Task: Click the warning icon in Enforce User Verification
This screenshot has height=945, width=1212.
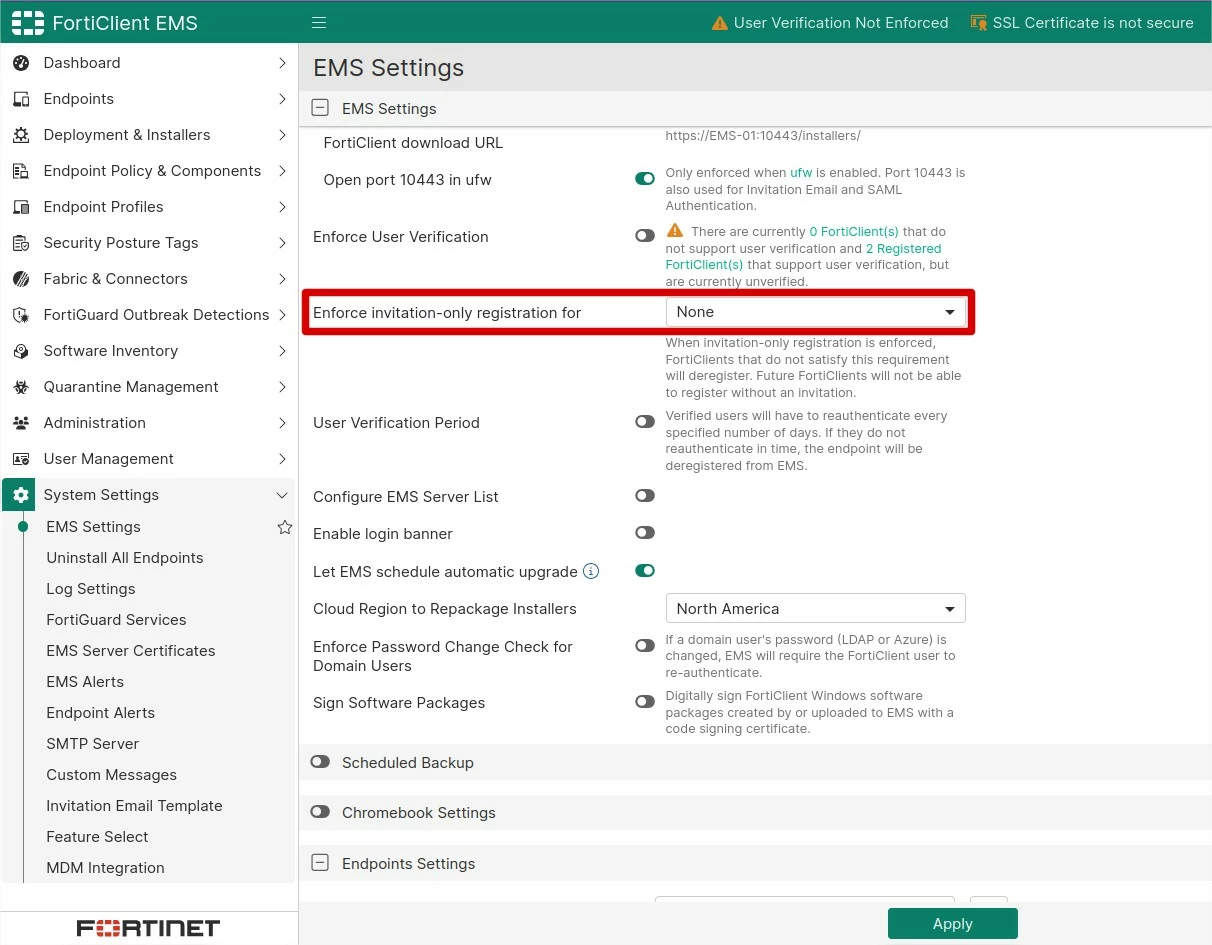Action: (x=675, y=230)
